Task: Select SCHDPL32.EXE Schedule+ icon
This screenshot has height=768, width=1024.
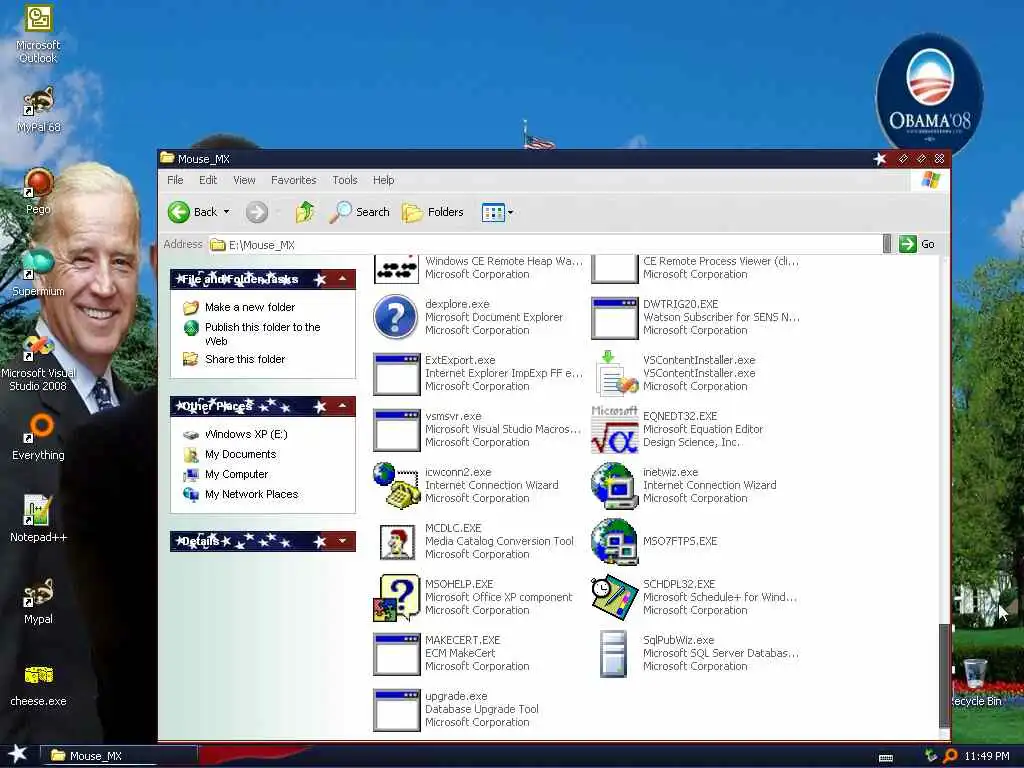Action: click(x=614, y=597)
